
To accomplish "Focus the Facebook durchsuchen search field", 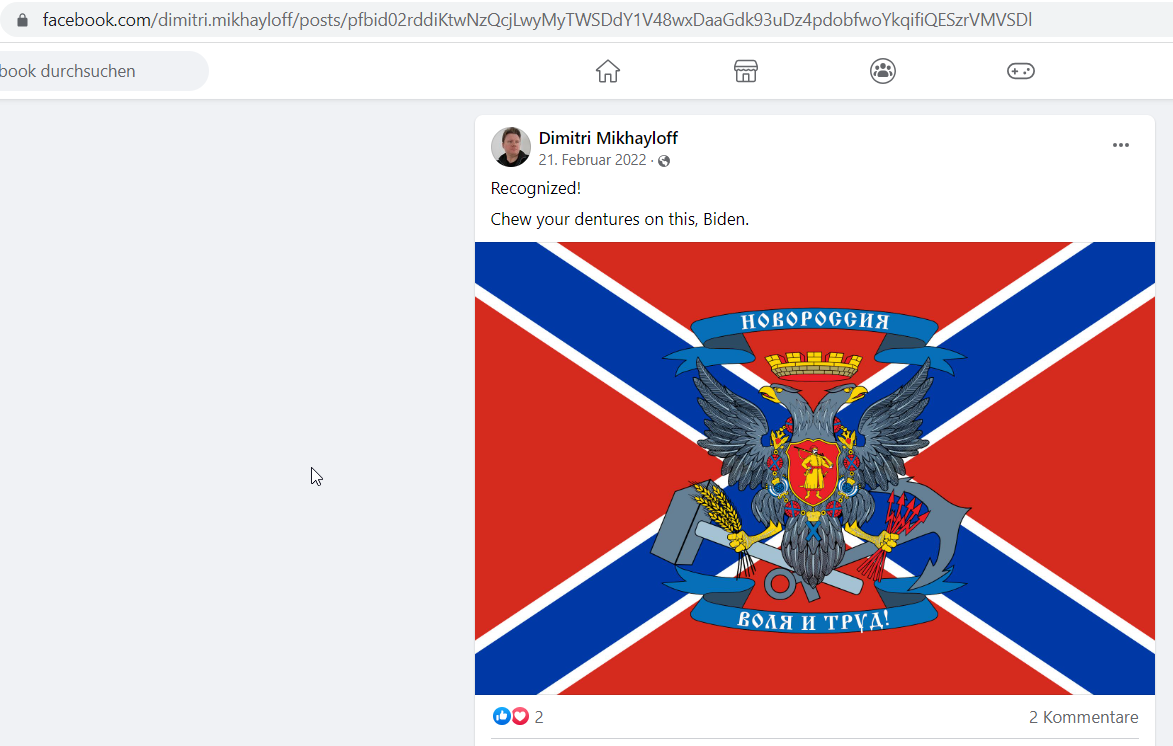I will [104, 71].
